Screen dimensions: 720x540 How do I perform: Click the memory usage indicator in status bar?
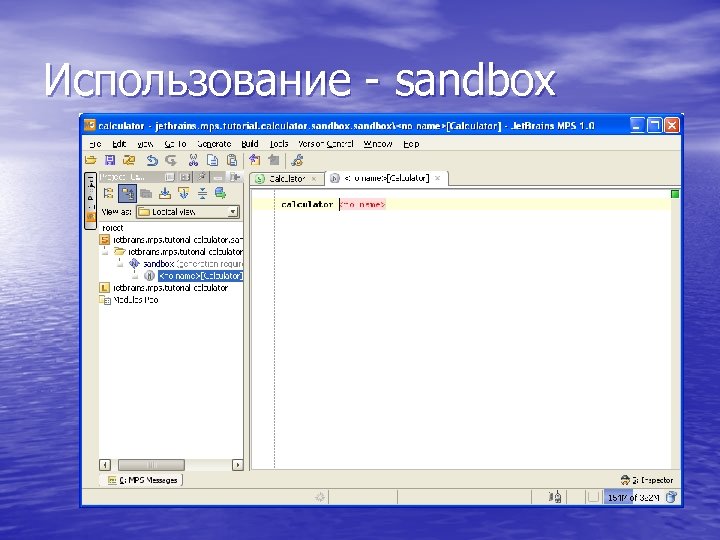[x=633, y=497]
